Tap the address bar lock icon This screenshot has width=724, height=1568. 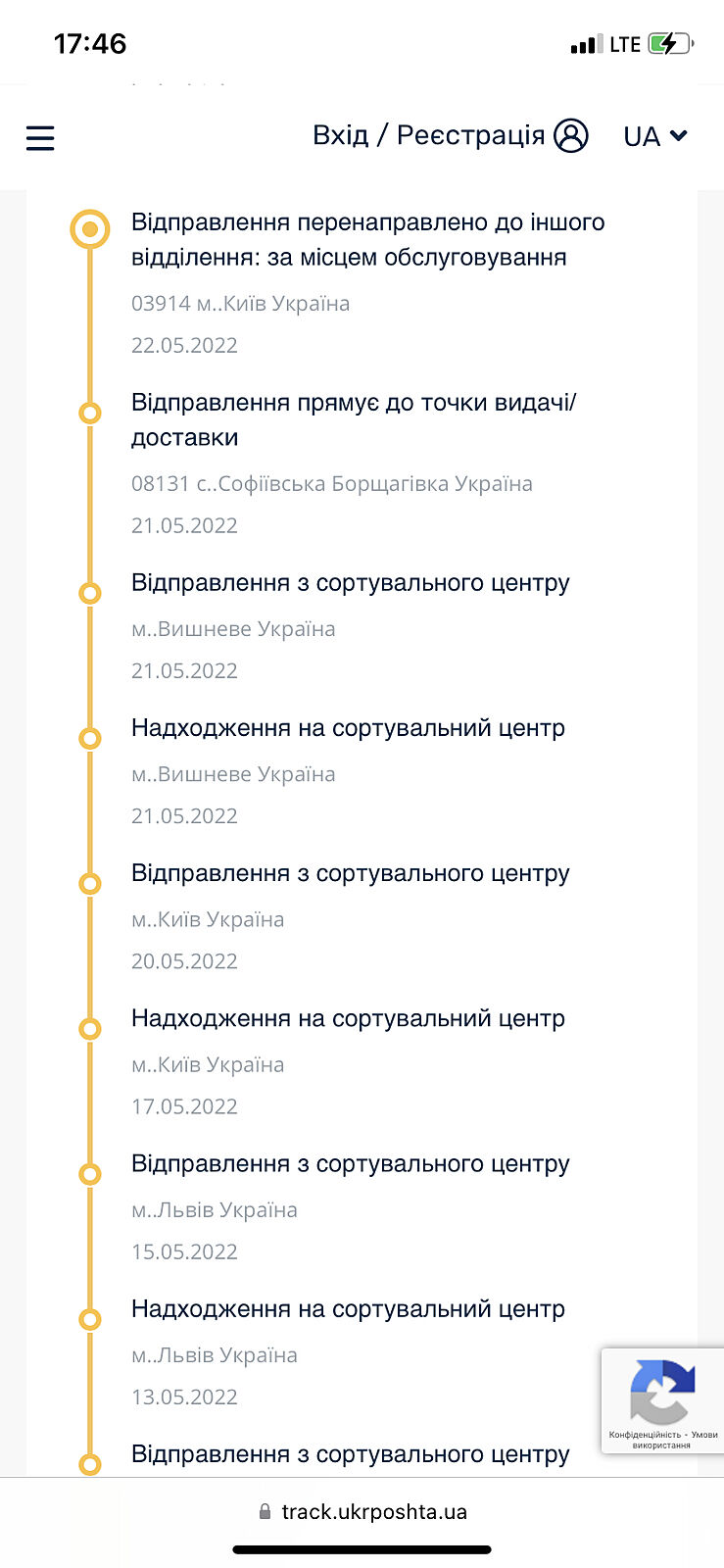(265, 1511)
